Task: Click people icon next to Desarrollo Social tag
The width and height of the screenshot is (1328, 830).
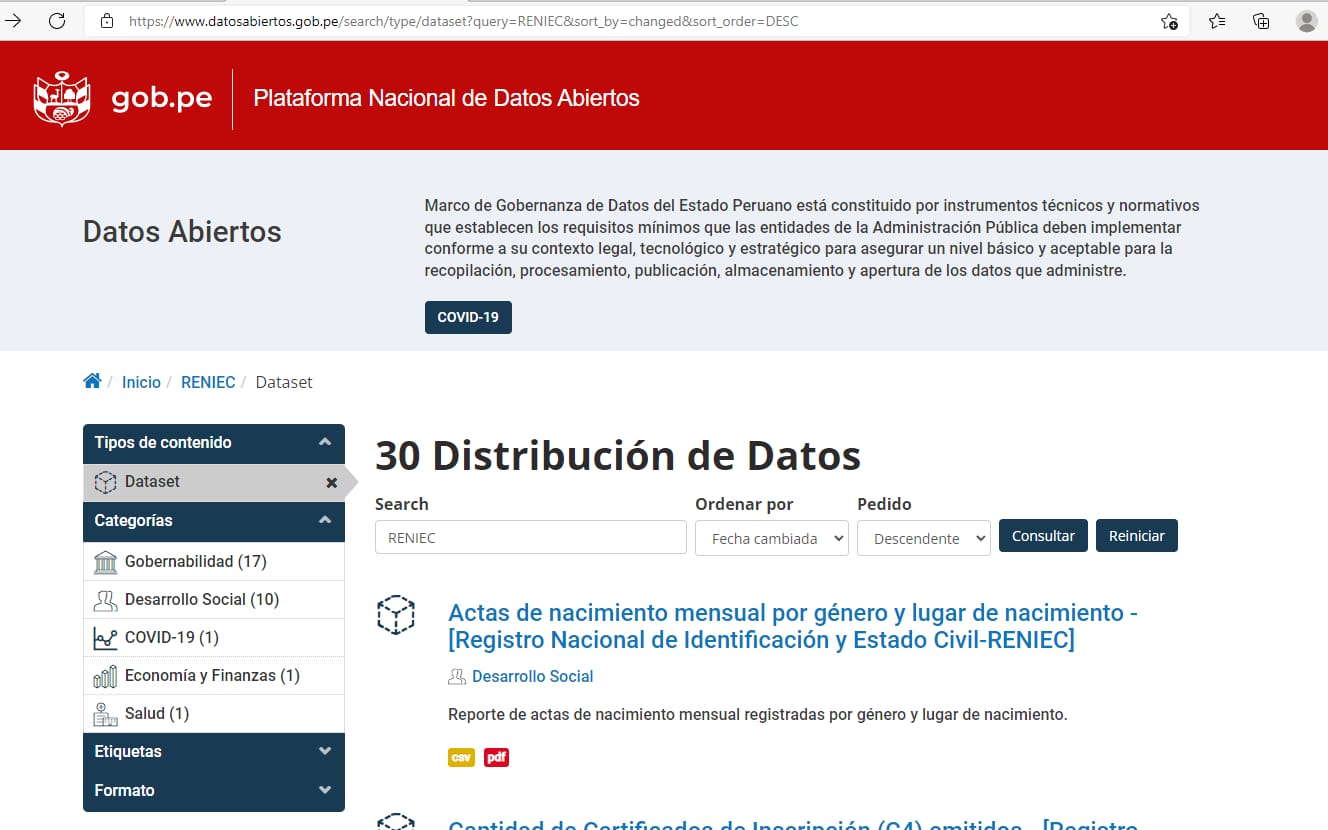Action: [x=457, y=677]
